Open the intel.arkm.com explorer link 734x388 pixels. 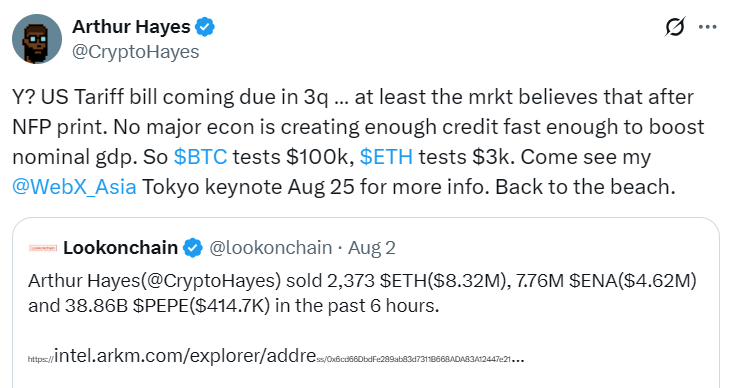coord(276,357)
